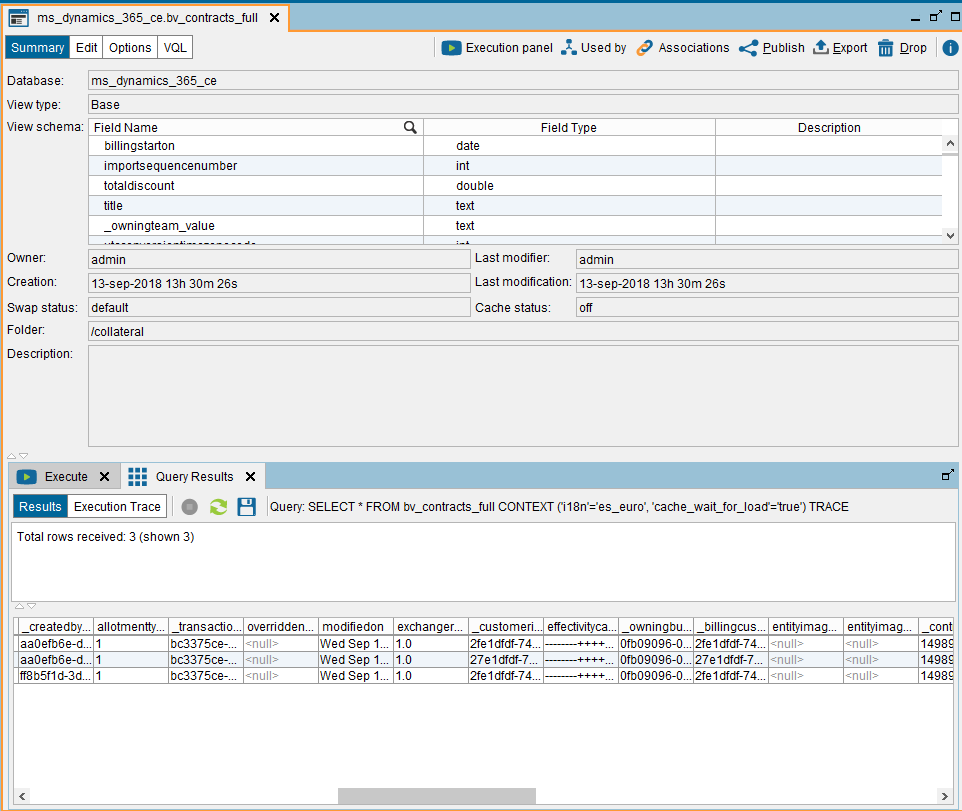
Task: Click the effectivityca column header
Action: point(581,626)
